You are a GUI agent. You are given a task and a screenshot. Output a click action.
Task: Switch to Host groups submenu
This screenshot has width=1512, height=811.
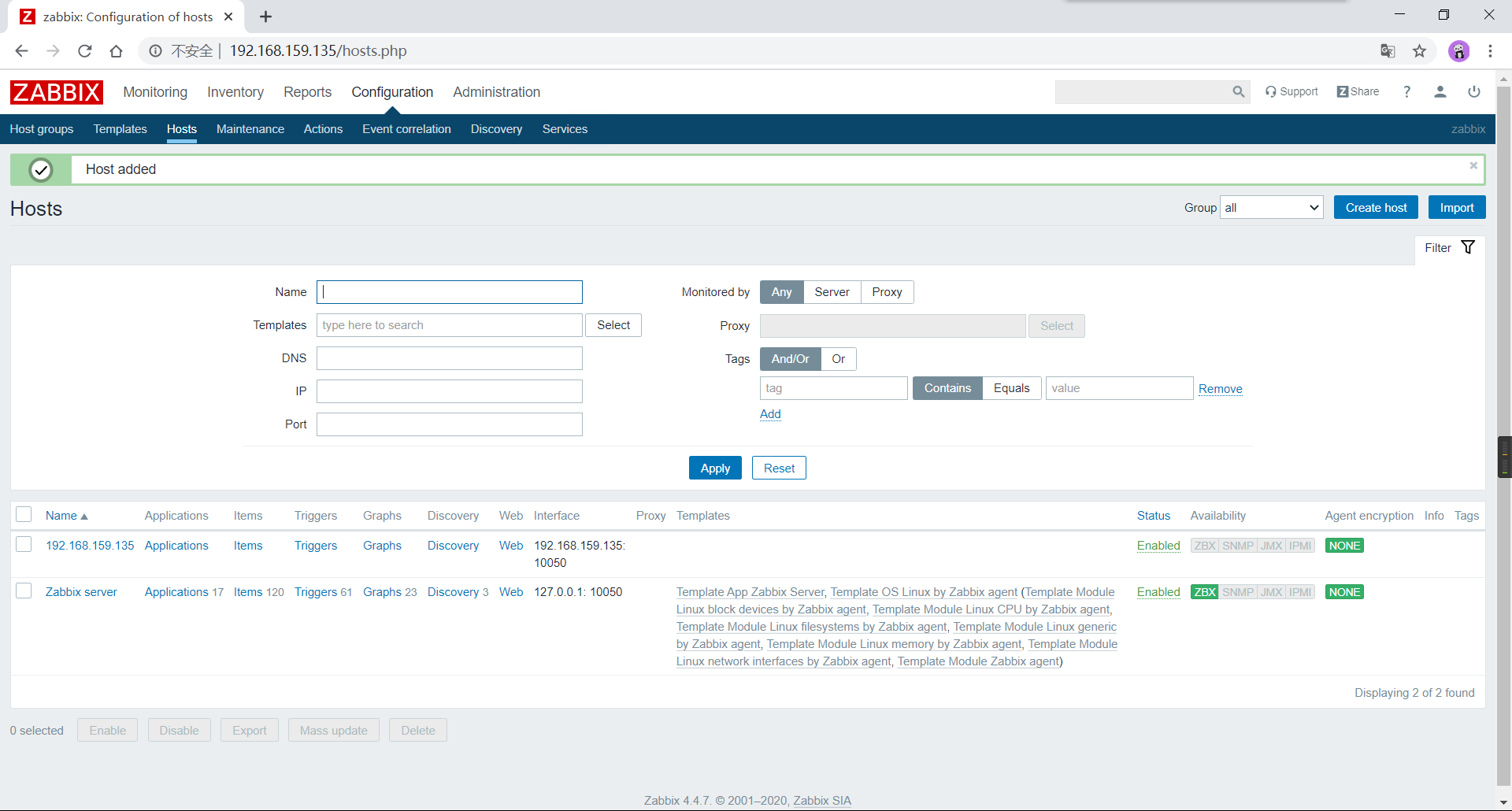click(42, 129)
